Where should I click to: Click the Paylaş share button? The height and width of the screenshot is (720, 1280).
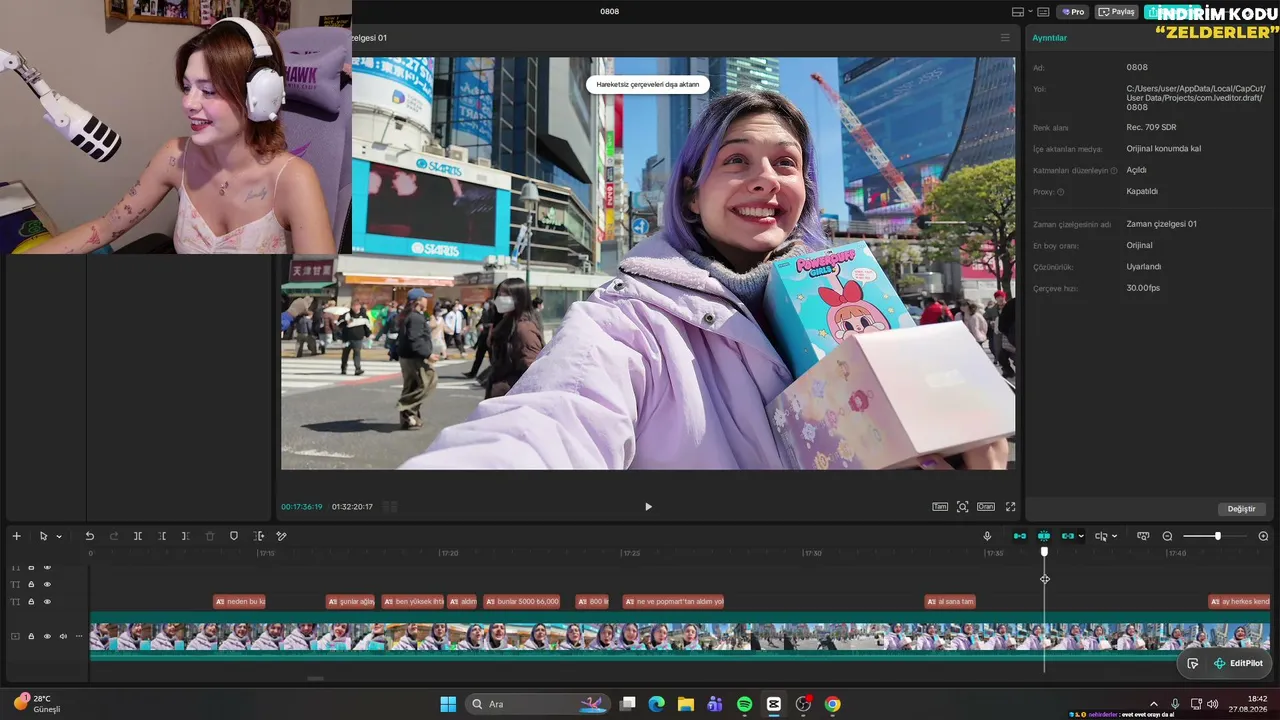pos(1117,12)
